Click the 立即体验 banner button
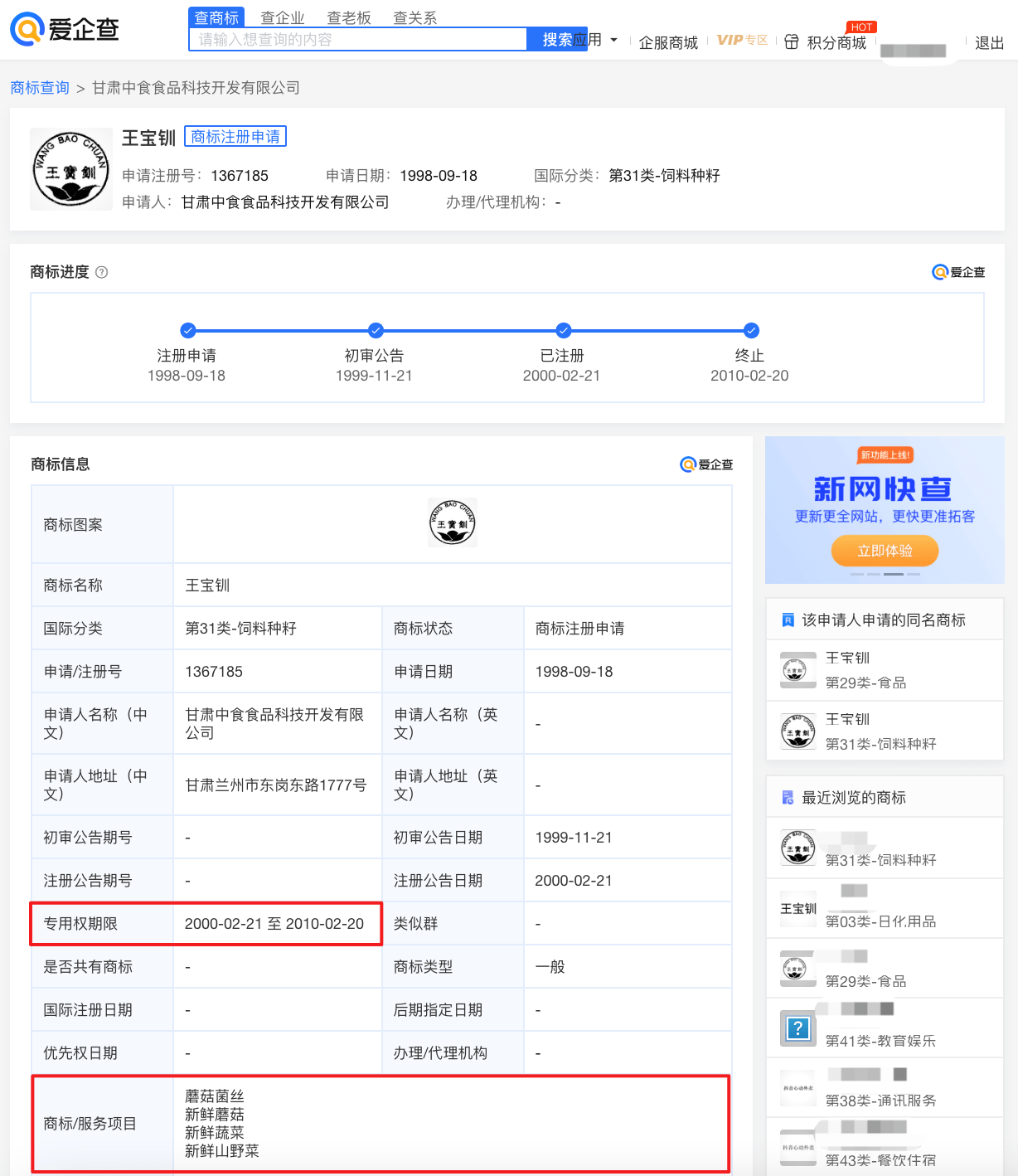The image size is (1018, 1176). [x=885, y=551]
